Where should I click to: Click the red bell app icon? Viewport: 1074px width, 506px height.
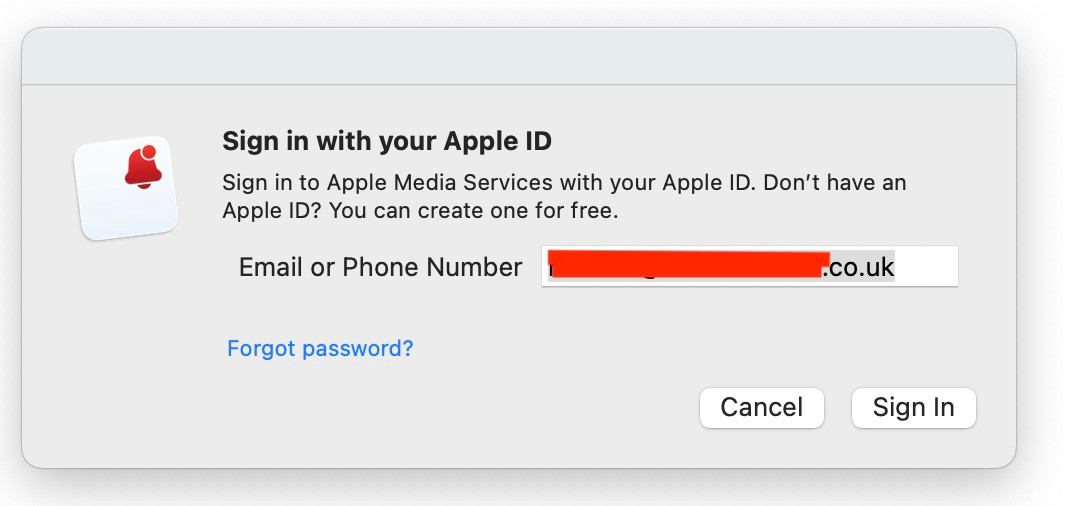tap(142, 170)
